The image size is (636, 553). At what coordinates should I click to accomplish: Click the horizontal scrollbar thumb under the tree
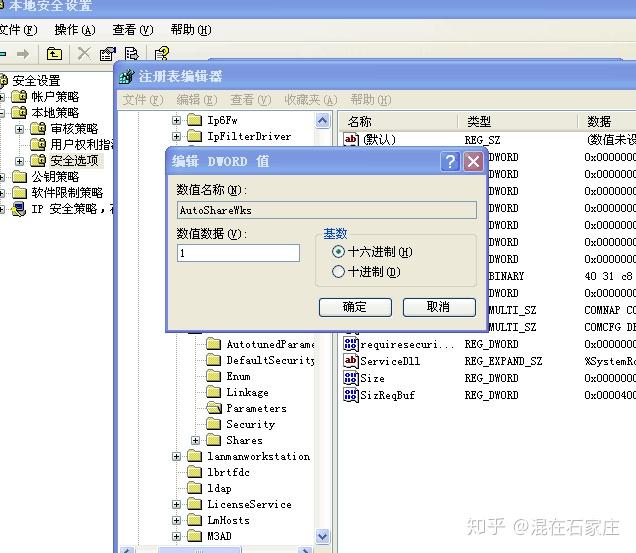pos(200,550)
